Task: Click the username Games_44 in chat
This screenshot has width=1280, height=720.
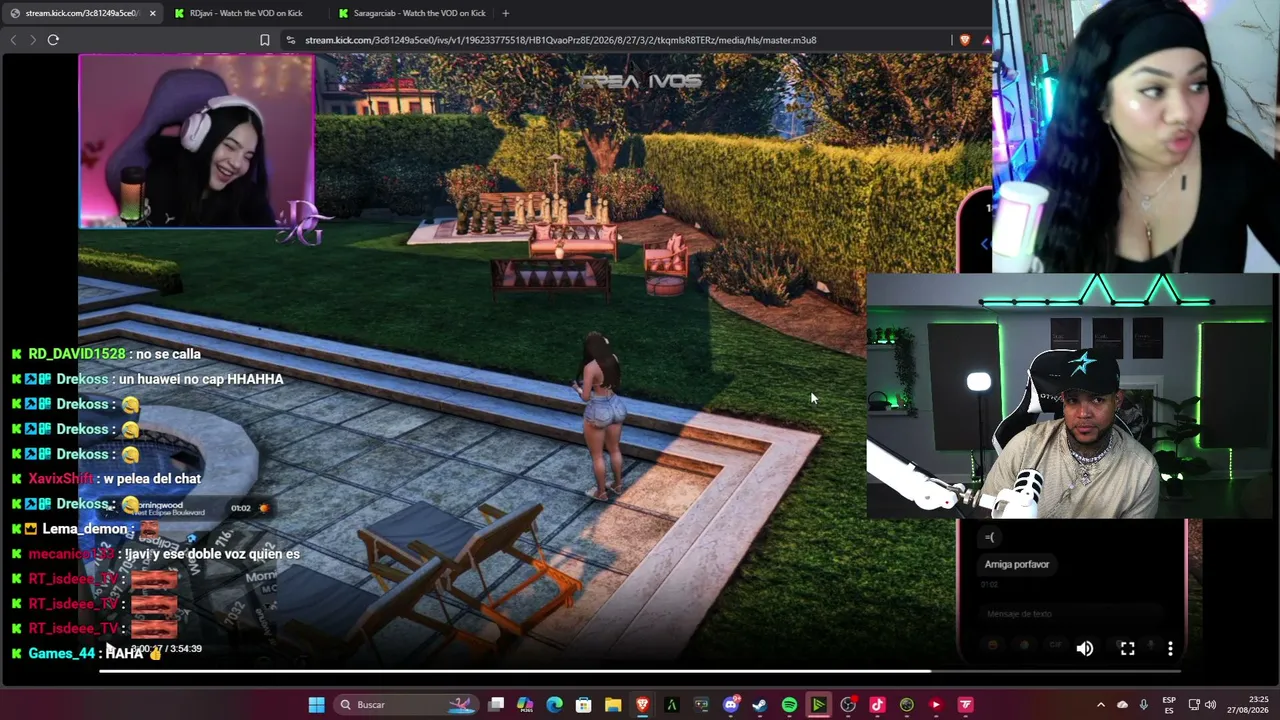Action: [62, 654]
